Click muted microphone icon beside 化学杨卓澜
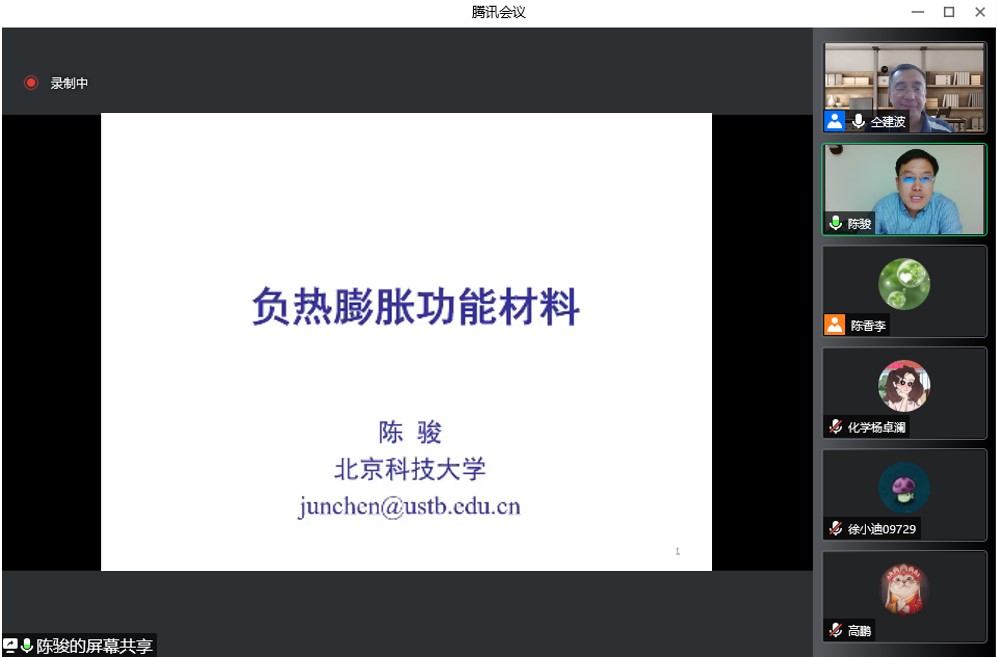 click(x=835, y=427)
